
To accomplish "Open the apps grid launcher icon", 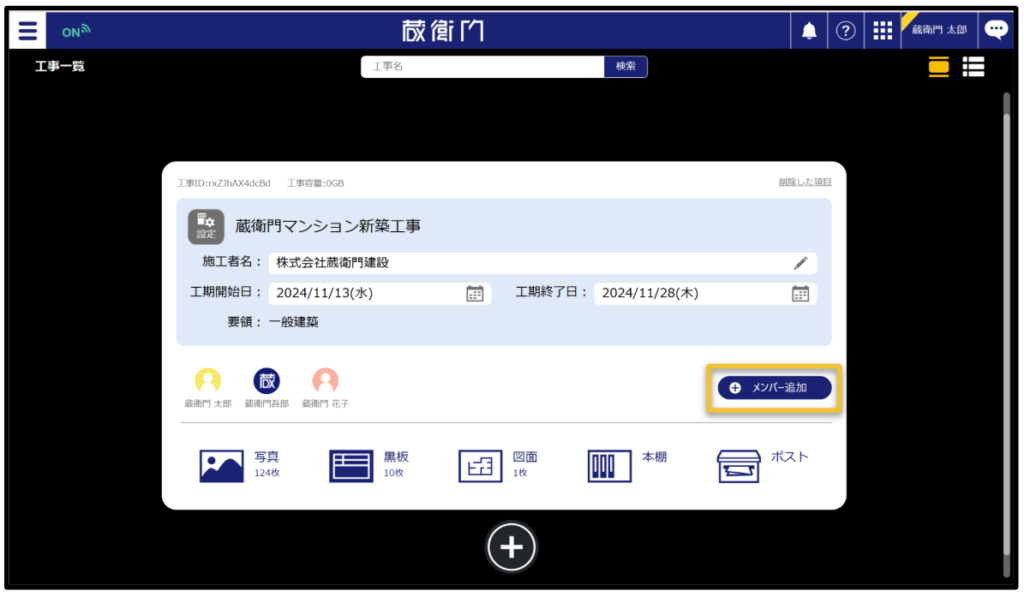I will pos(882,31).
